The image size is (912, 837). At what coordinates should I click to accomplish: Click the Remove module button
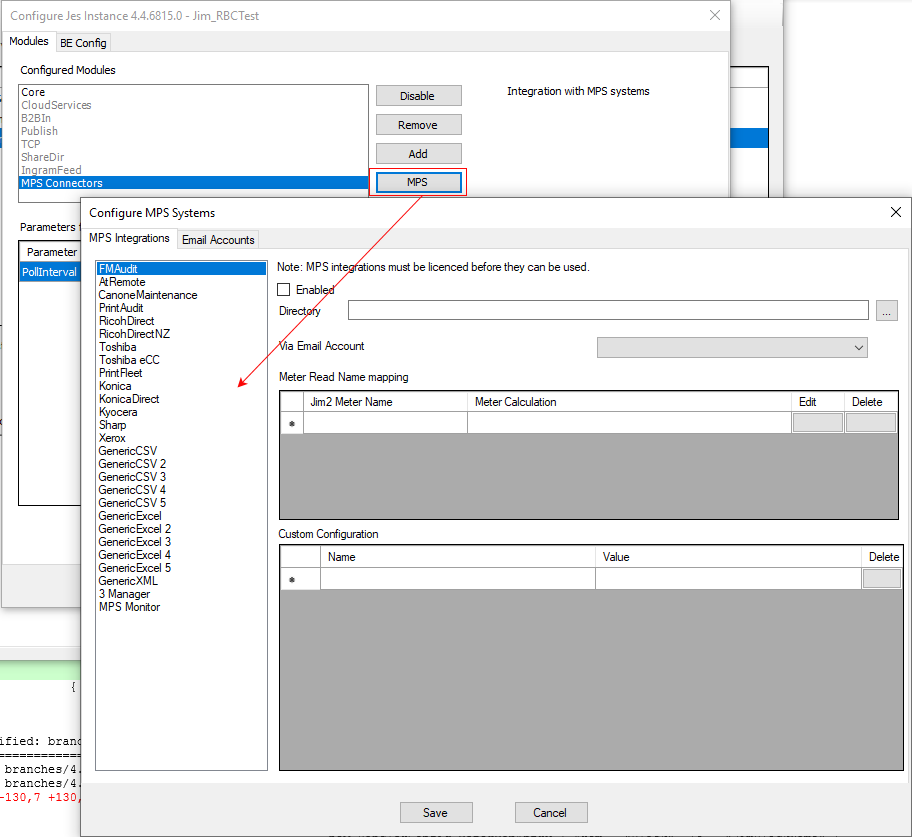click(x=417, y=125)
